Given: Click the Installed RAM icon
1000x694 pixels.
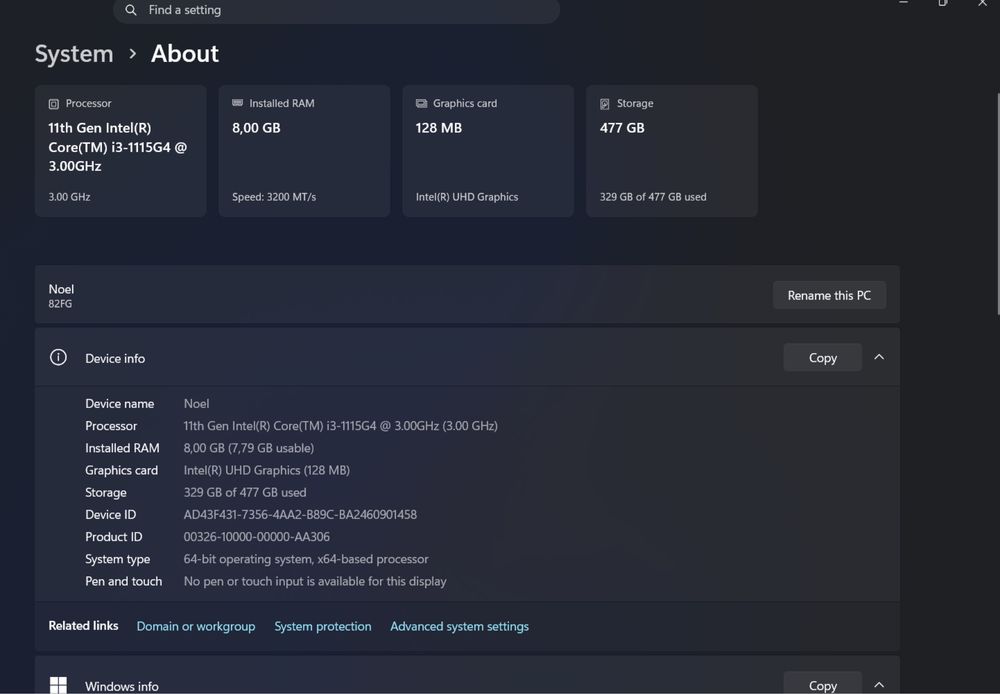Looking at the screenshot, I should pos(237,103).
